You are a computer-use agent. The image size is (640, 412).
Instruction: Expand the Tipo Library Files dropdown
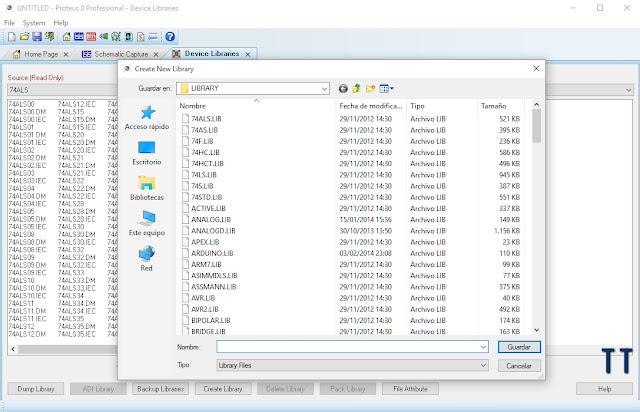(483, 365)
